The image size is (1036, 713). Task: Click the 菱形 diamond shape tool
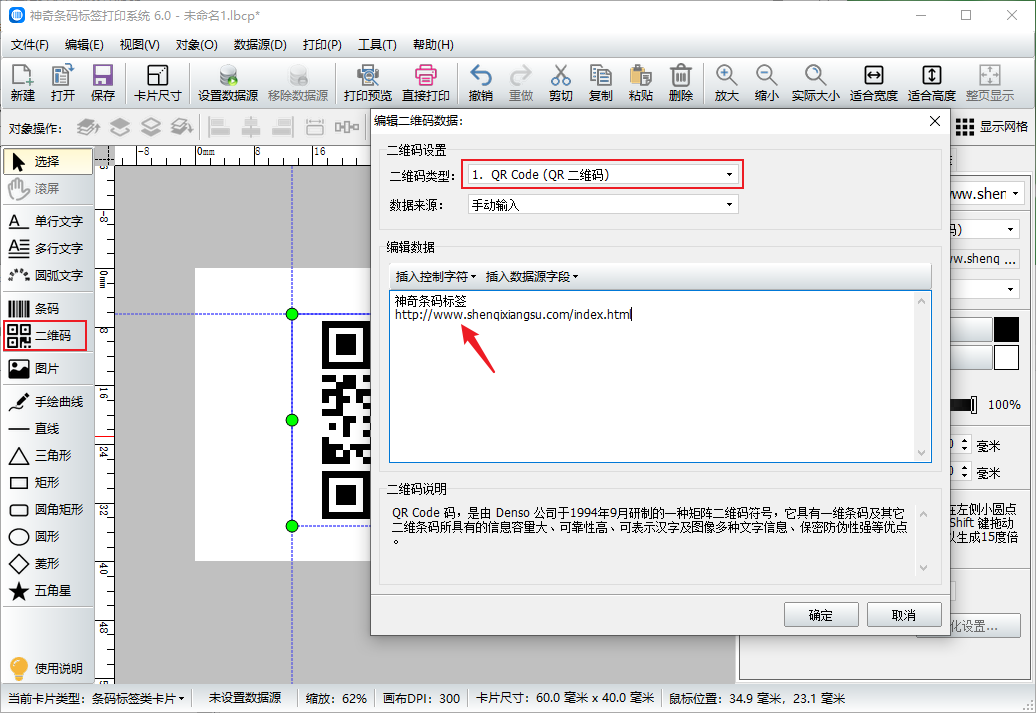[x=46, y=564]
